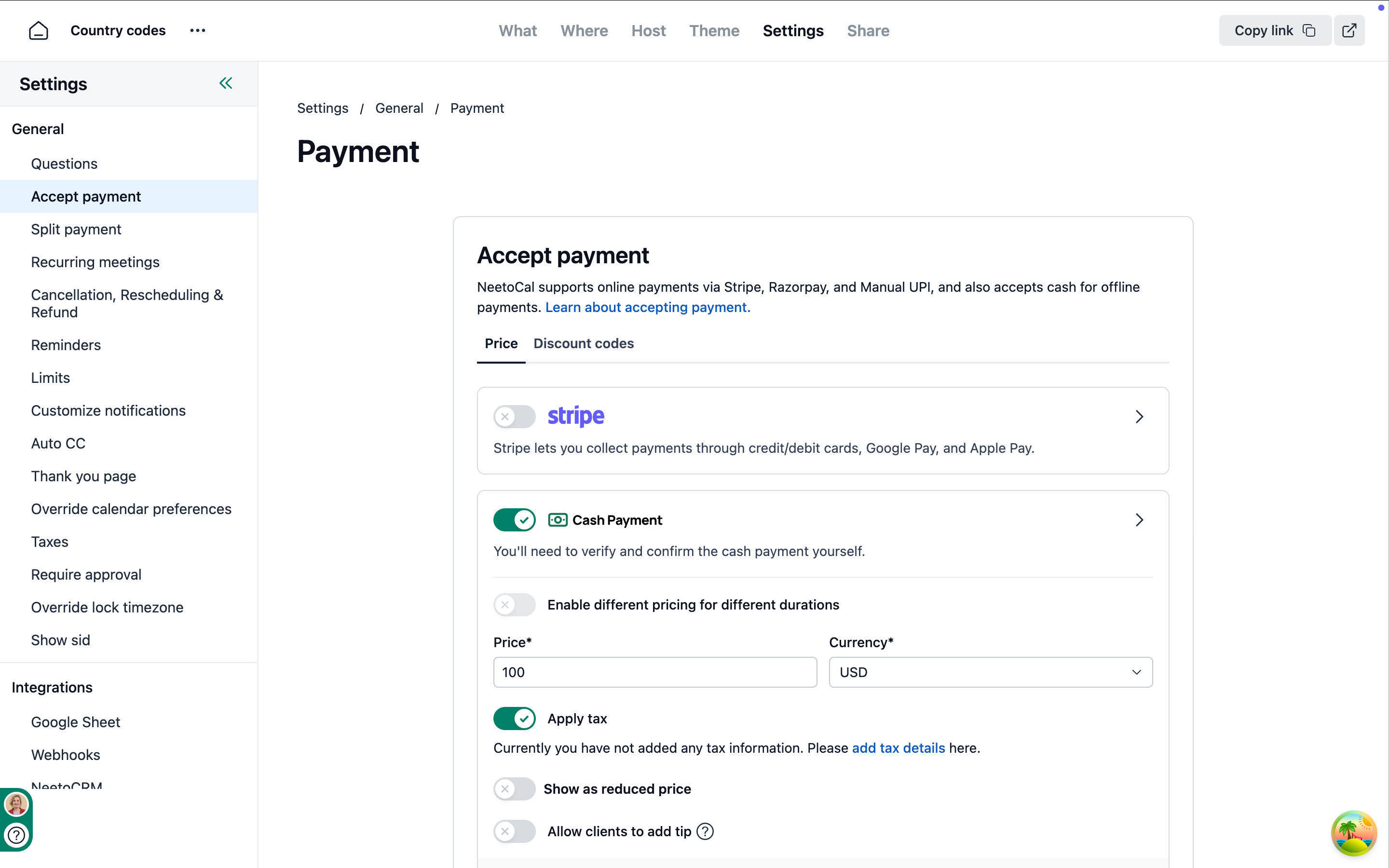
Task: Switch to the Discount codes tab
Action: click(583, 343)
